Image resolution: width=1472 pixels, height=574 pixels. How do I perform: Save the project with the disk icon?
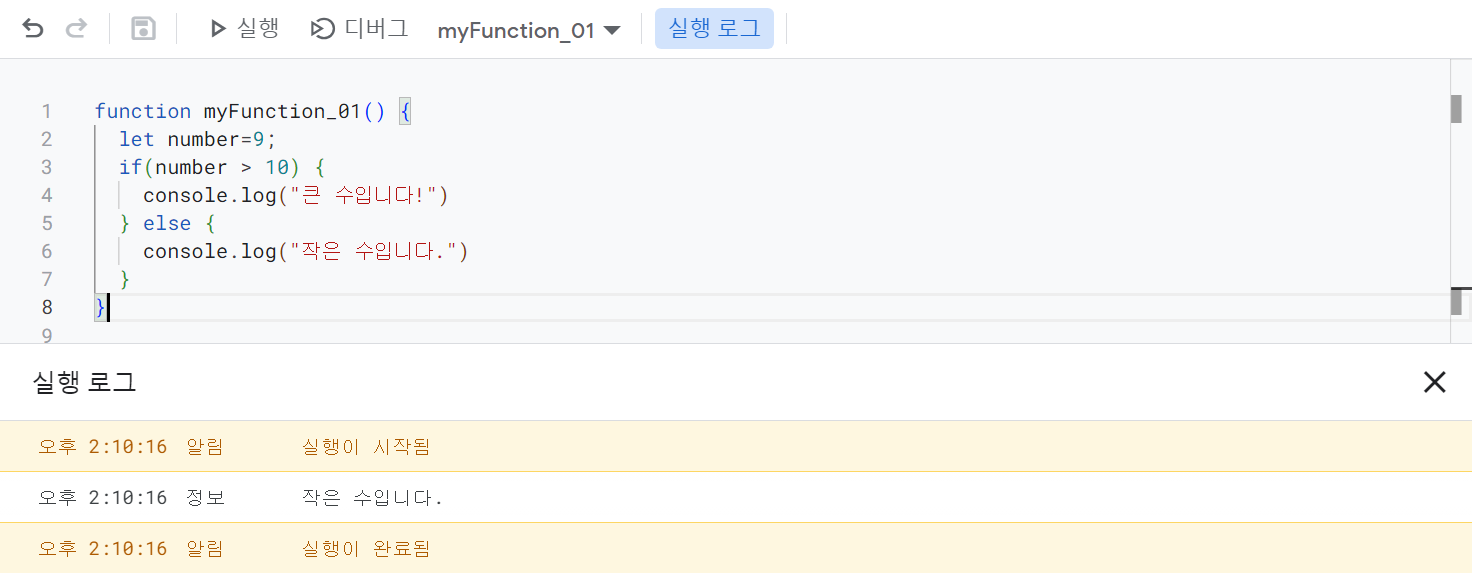[143, 29]
